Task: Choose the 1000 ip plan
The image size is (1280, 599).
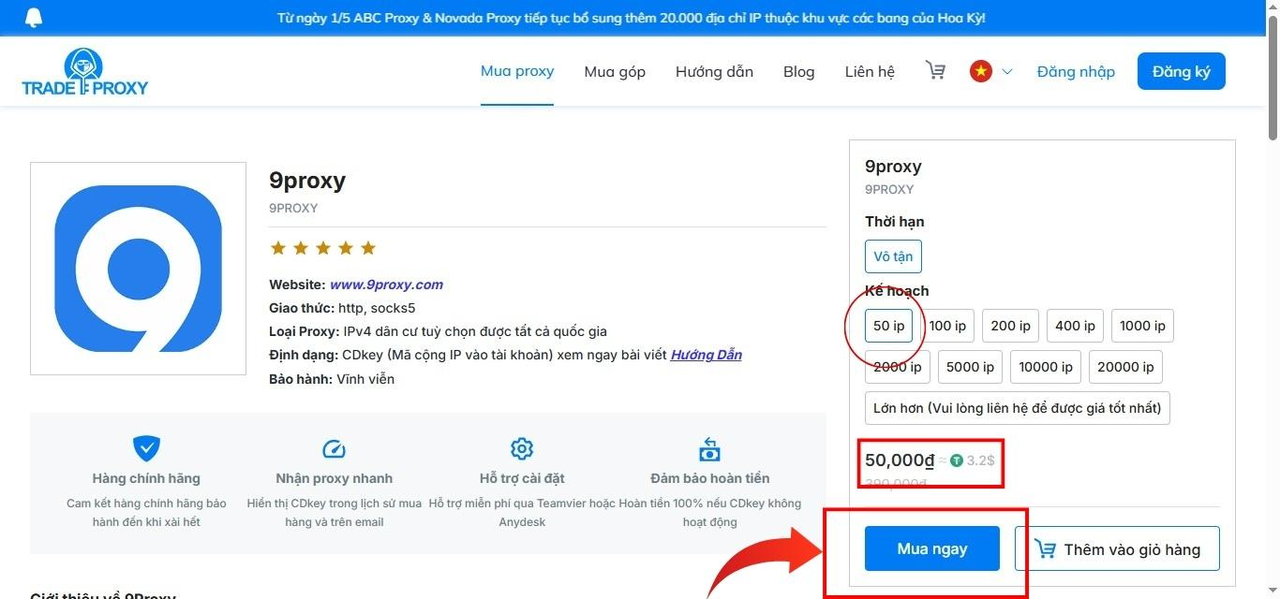Action: tap(1142, 326)
